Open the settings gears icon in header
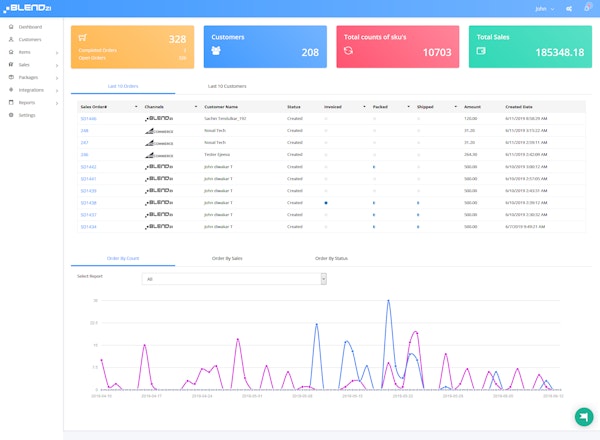The width and height of the screenshot is (600, 440). click(x=568, y=8)
